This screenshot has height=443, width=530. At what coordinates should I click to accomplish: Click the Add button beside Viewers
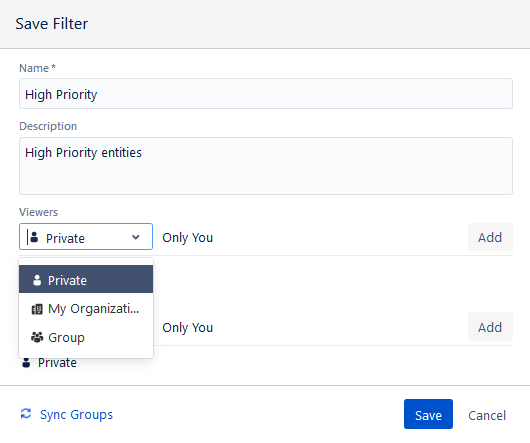point(490,237)
